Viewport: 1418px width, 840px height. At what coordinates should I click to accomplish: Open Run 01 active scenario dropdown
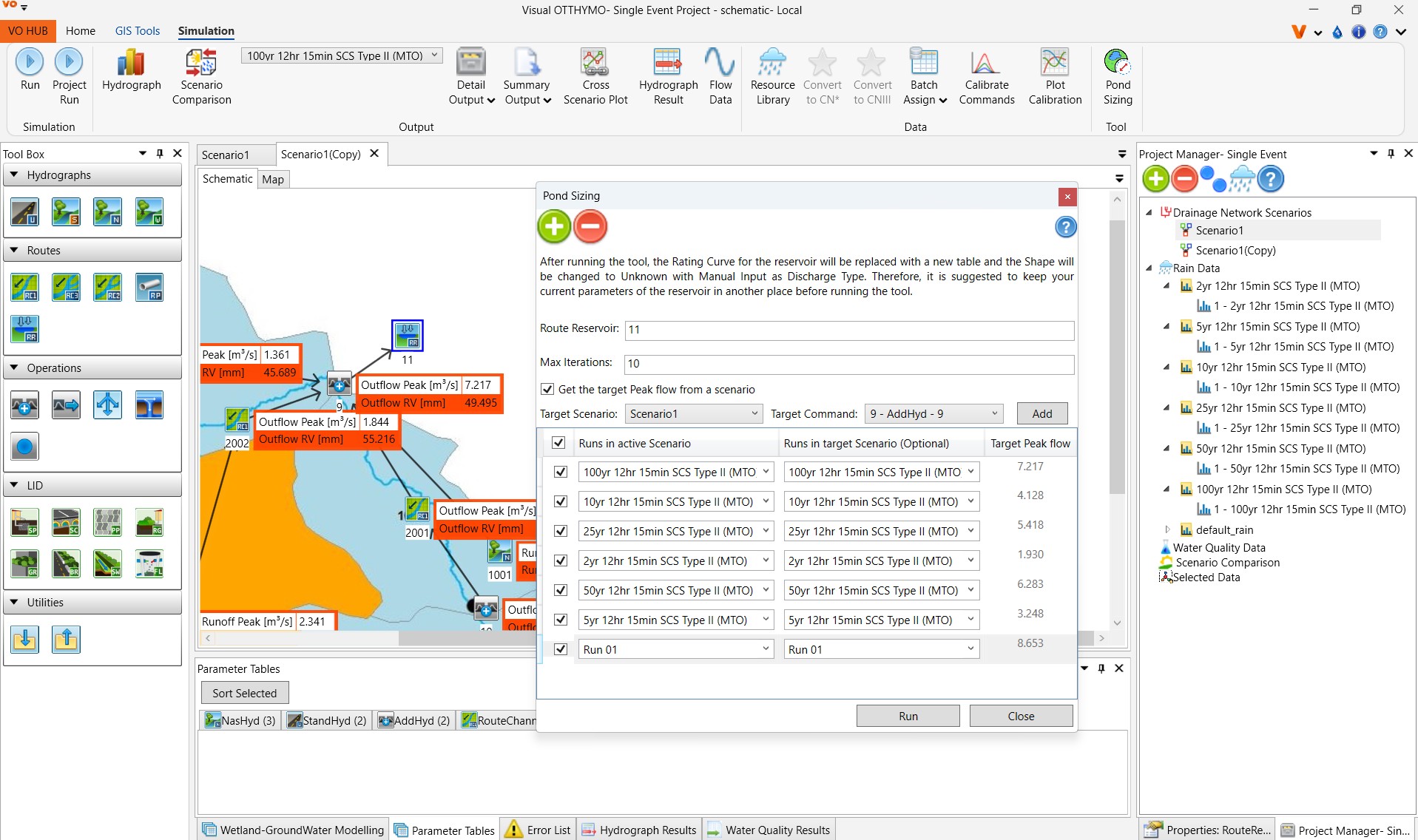(x=676, y=649)
